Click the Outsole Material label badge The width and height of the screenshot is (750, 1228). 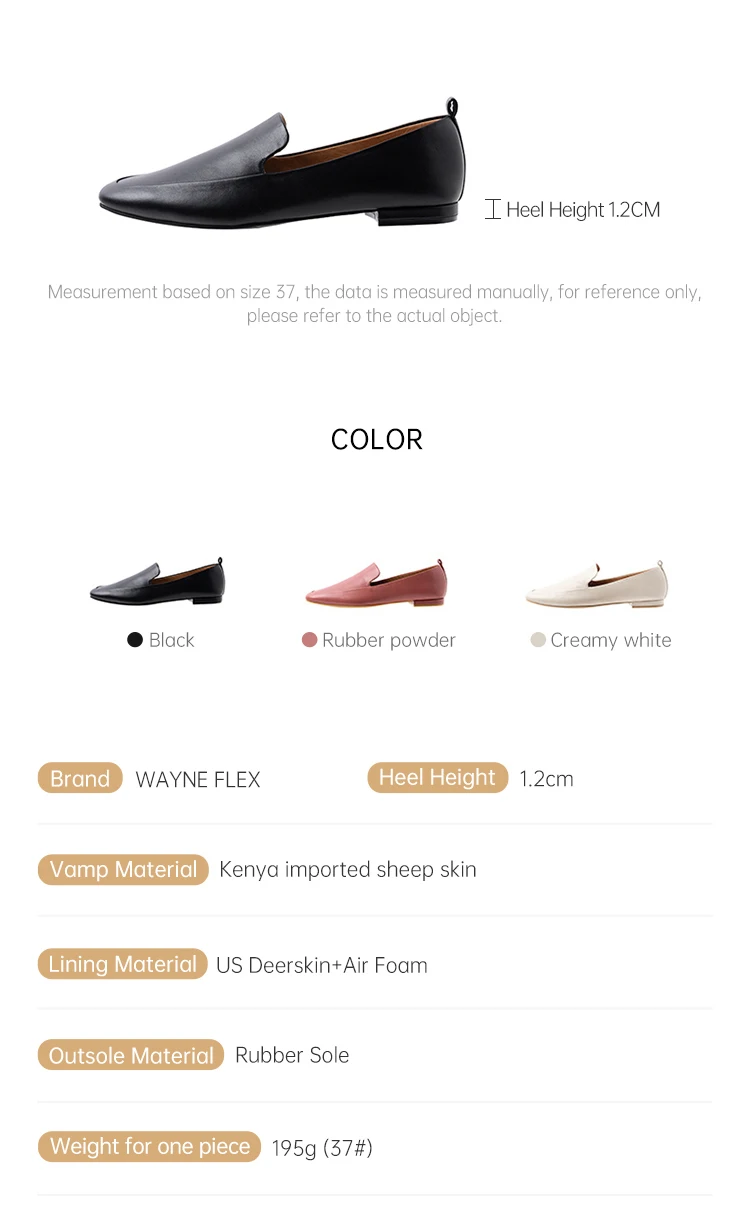pyautogui.click(x=131, y=1056)
